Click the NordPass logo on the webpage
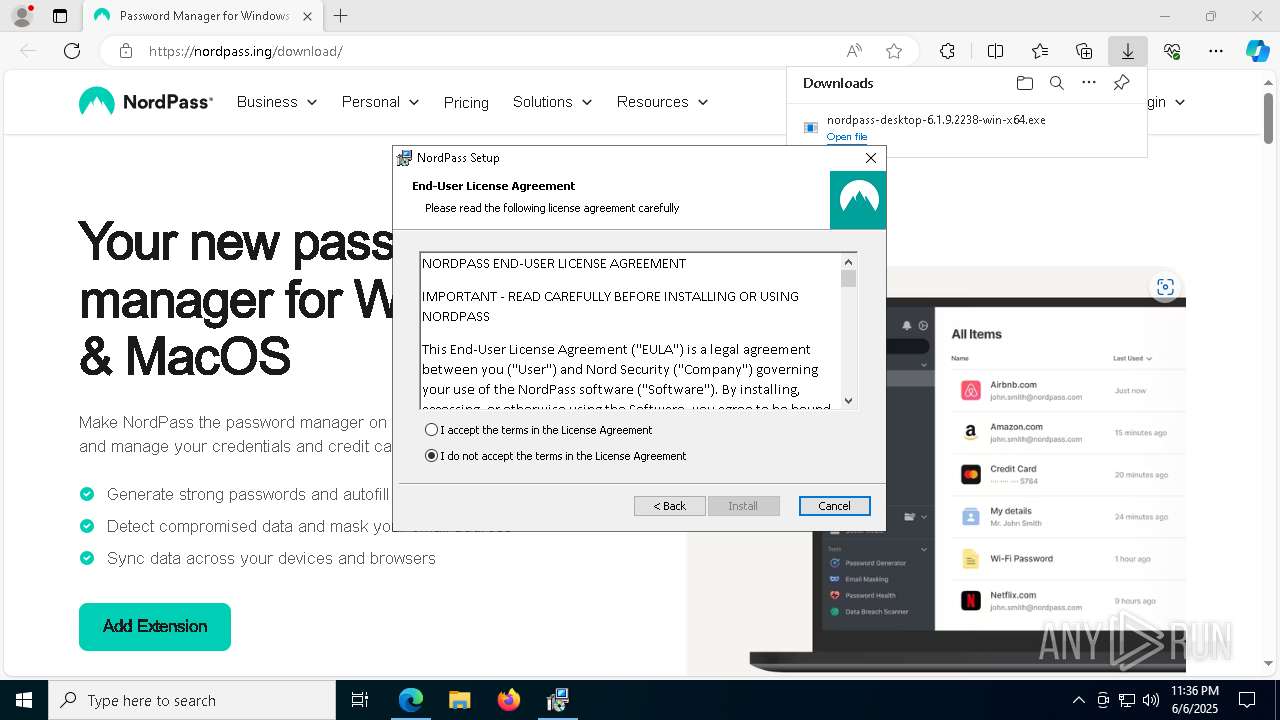Image resolution: width=1280 pixels, height=720 pixels. click(146, 102)
